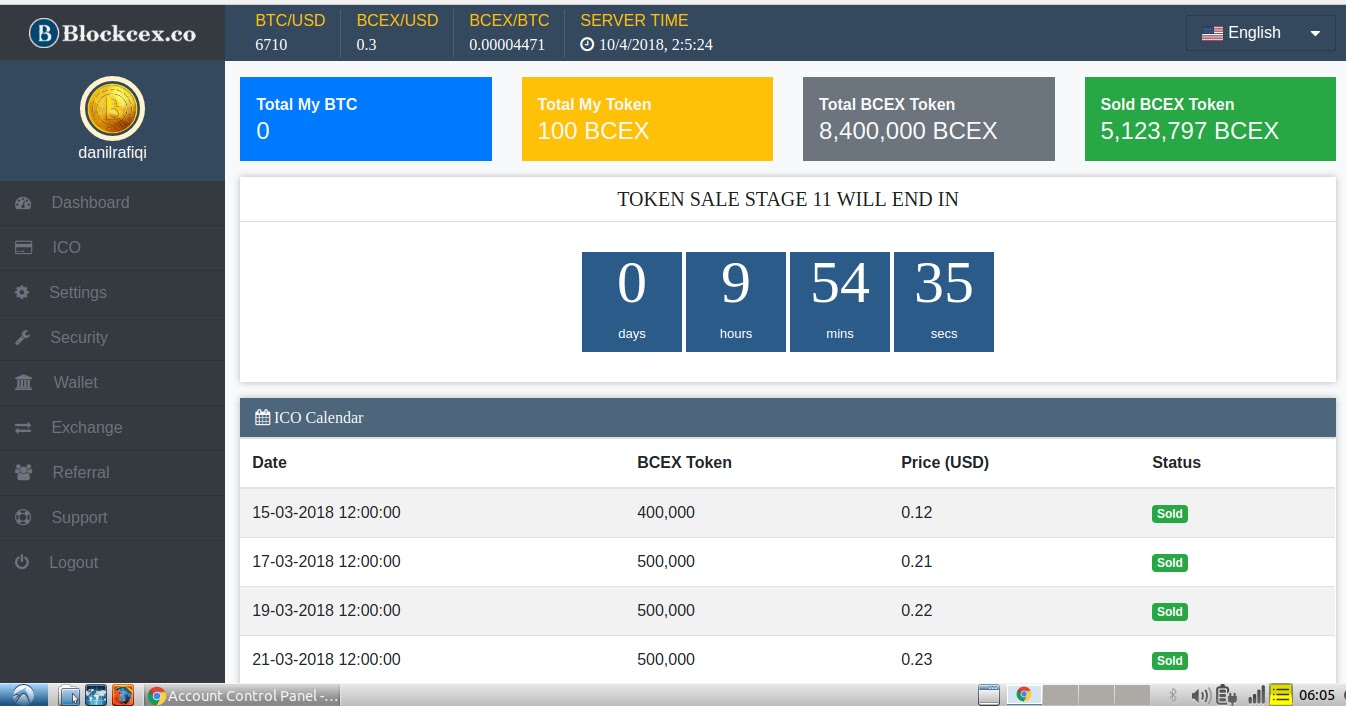1346x706 pixels.
Task: Open the English language dropdown
Action: [1260, 33]
